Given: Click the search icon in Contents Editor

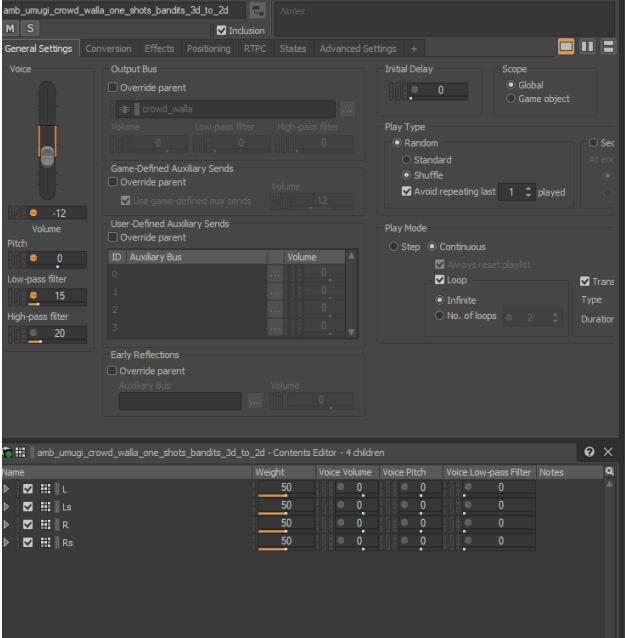Looking at the screenshot, I should tap(609, 471).
